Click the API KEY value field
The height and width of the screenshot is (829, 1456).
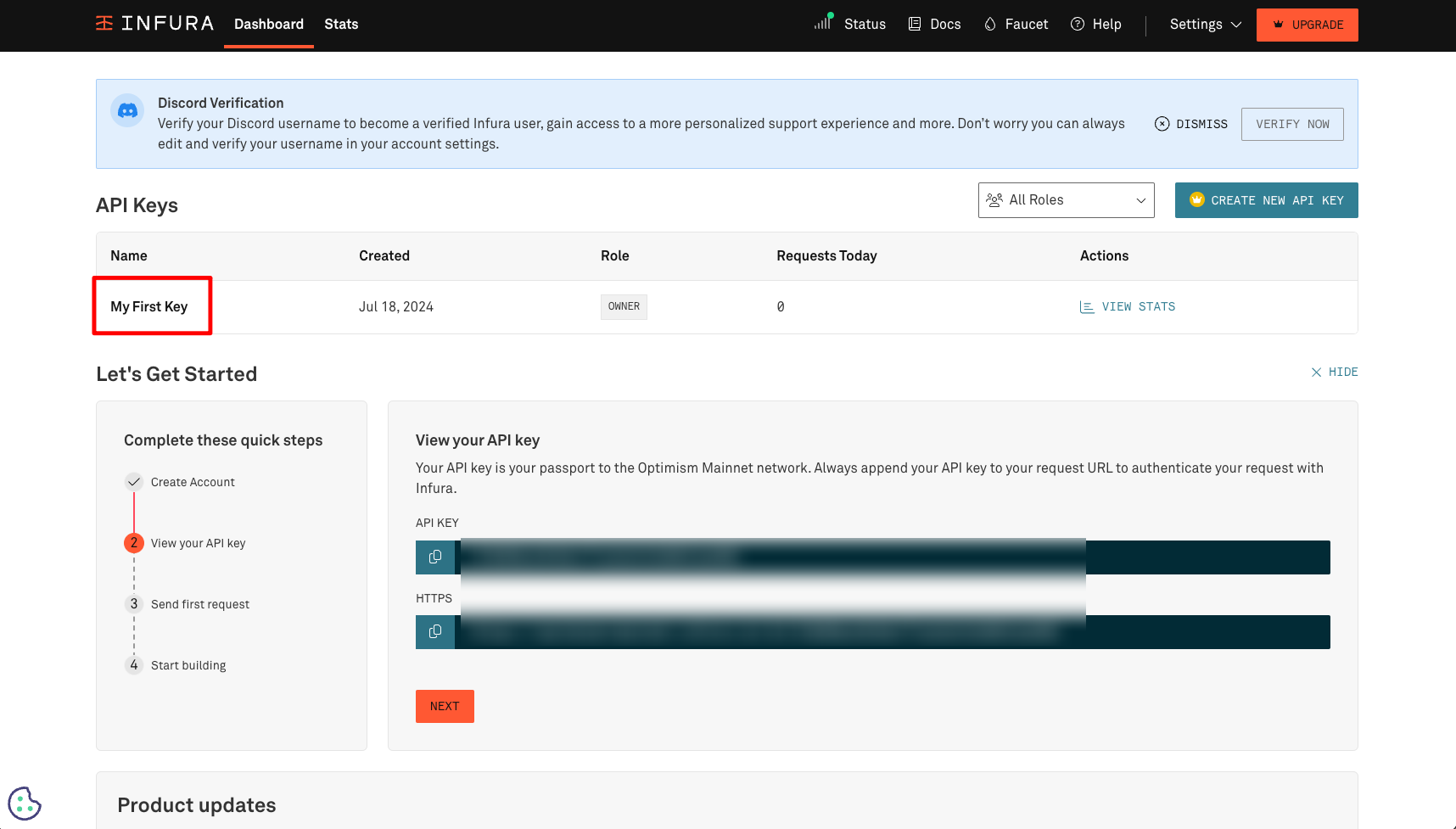[893, 557]
